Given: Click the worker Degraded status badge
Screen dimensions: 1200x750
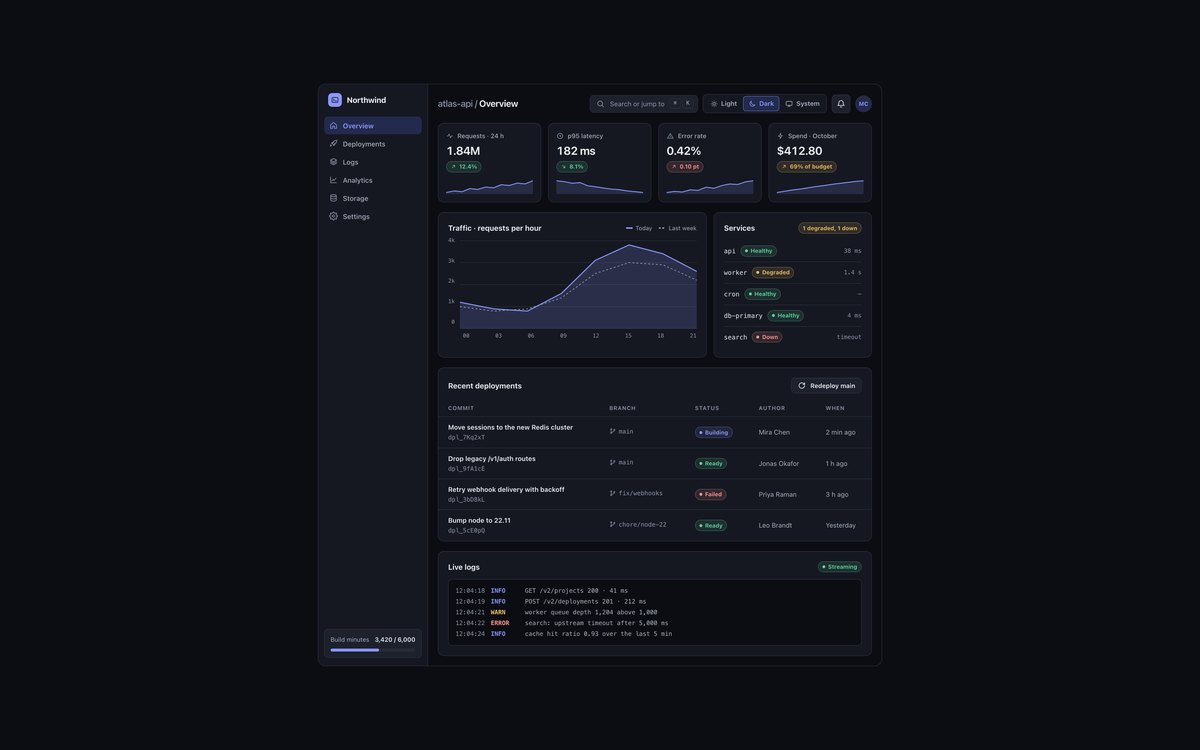Looking at the screenshot, I should click(773, 272).
